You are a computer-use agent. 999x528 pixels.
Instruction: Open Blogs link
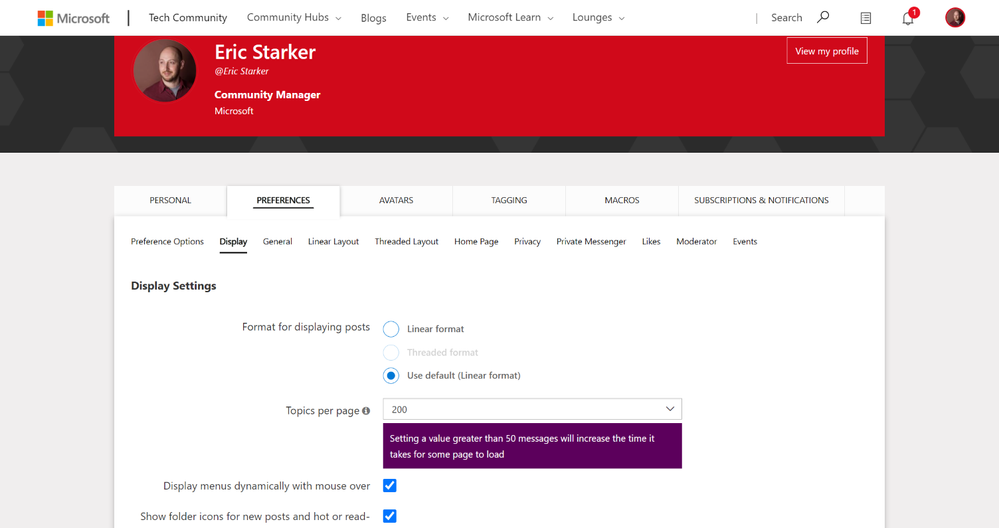coord(373,18)
